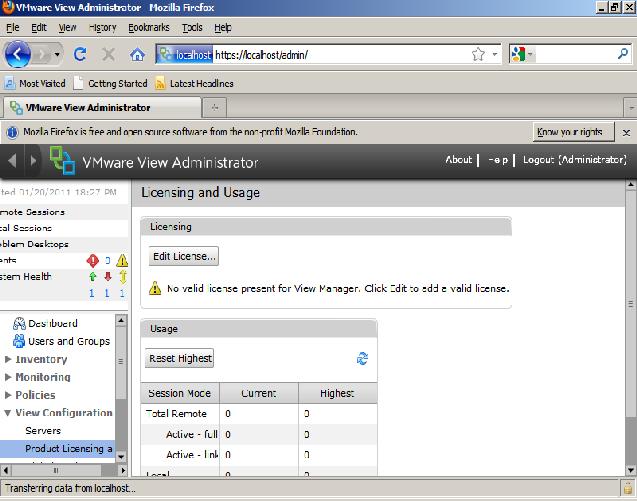This screenshot has width=637, height=501.
Task: Click the navigation tree up scroll arrow
Action: coord(121,321)
